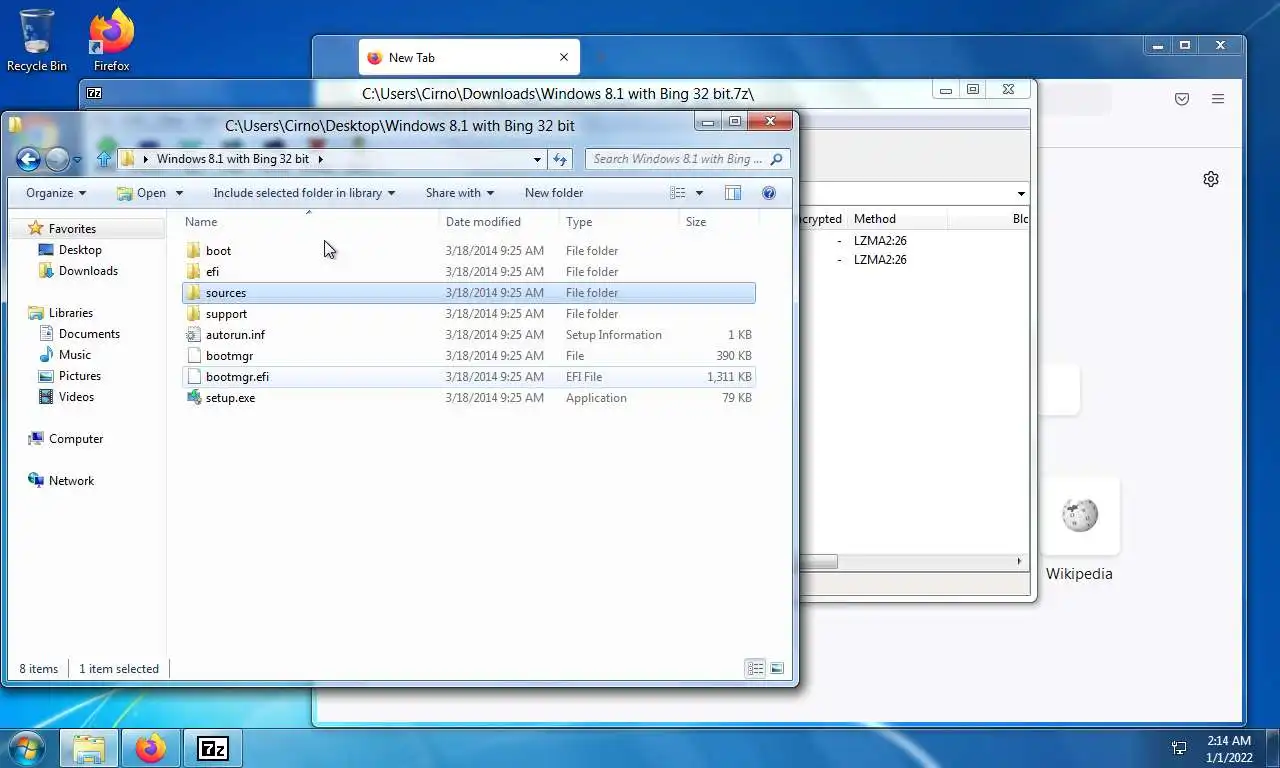Expand breadcrumb arrow after Windows 8.1 with Bing
This screenshot has height=768, width=1280.
tap(320, 159)
